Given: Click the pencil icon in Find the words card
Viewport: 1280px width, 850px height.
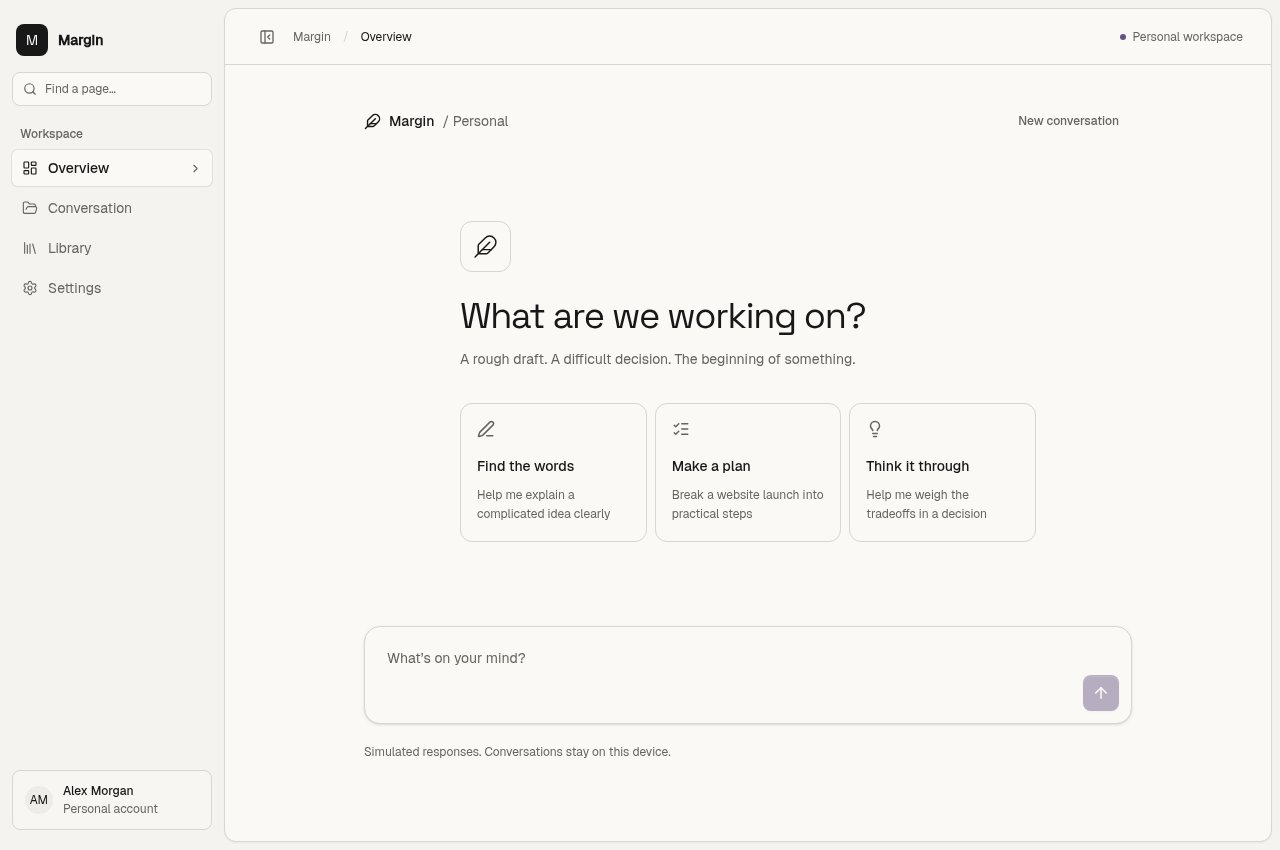Looking at the screenshot, I should pos(486,429).
